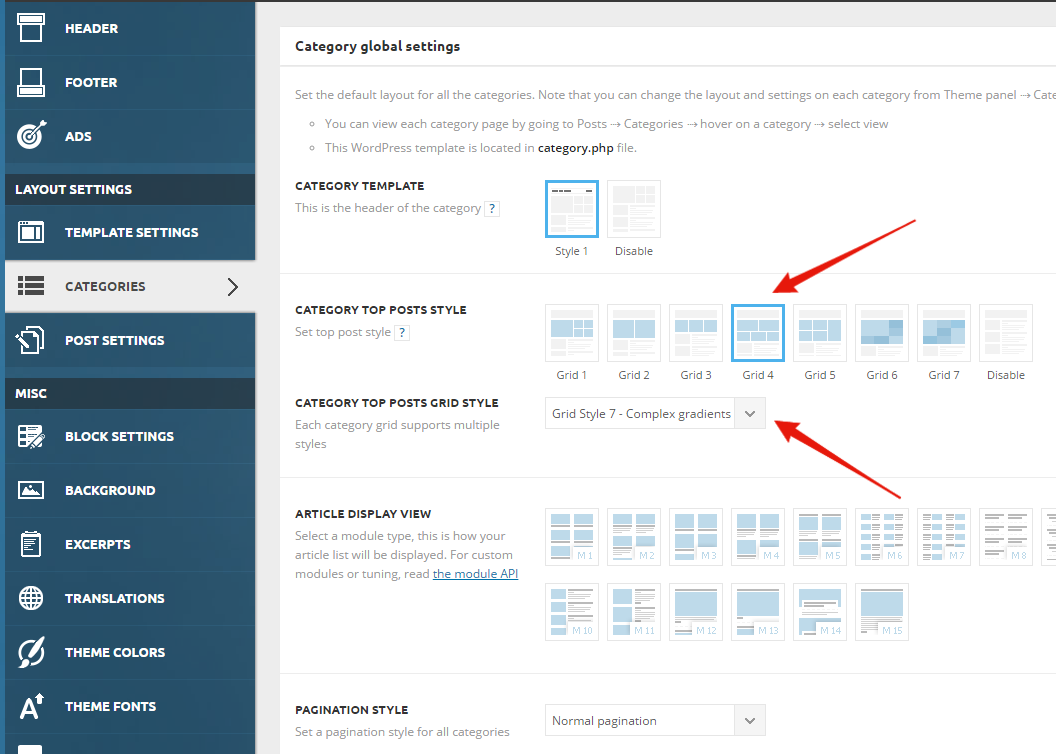Open the Header menu item
This screenshot has width=1056, height=754.
click(x=130, y=28)
